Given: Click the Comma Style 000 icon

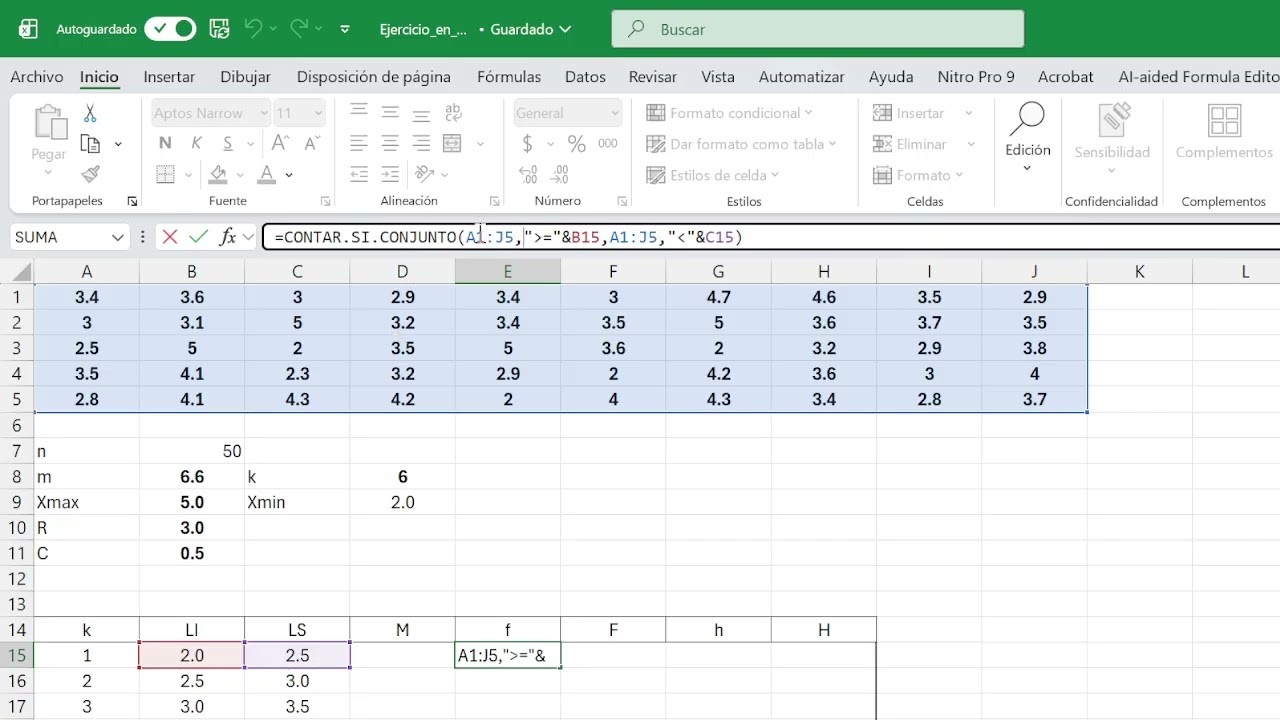Looking at the screenshot, I should pyautogui.click(x=608, y=144).
